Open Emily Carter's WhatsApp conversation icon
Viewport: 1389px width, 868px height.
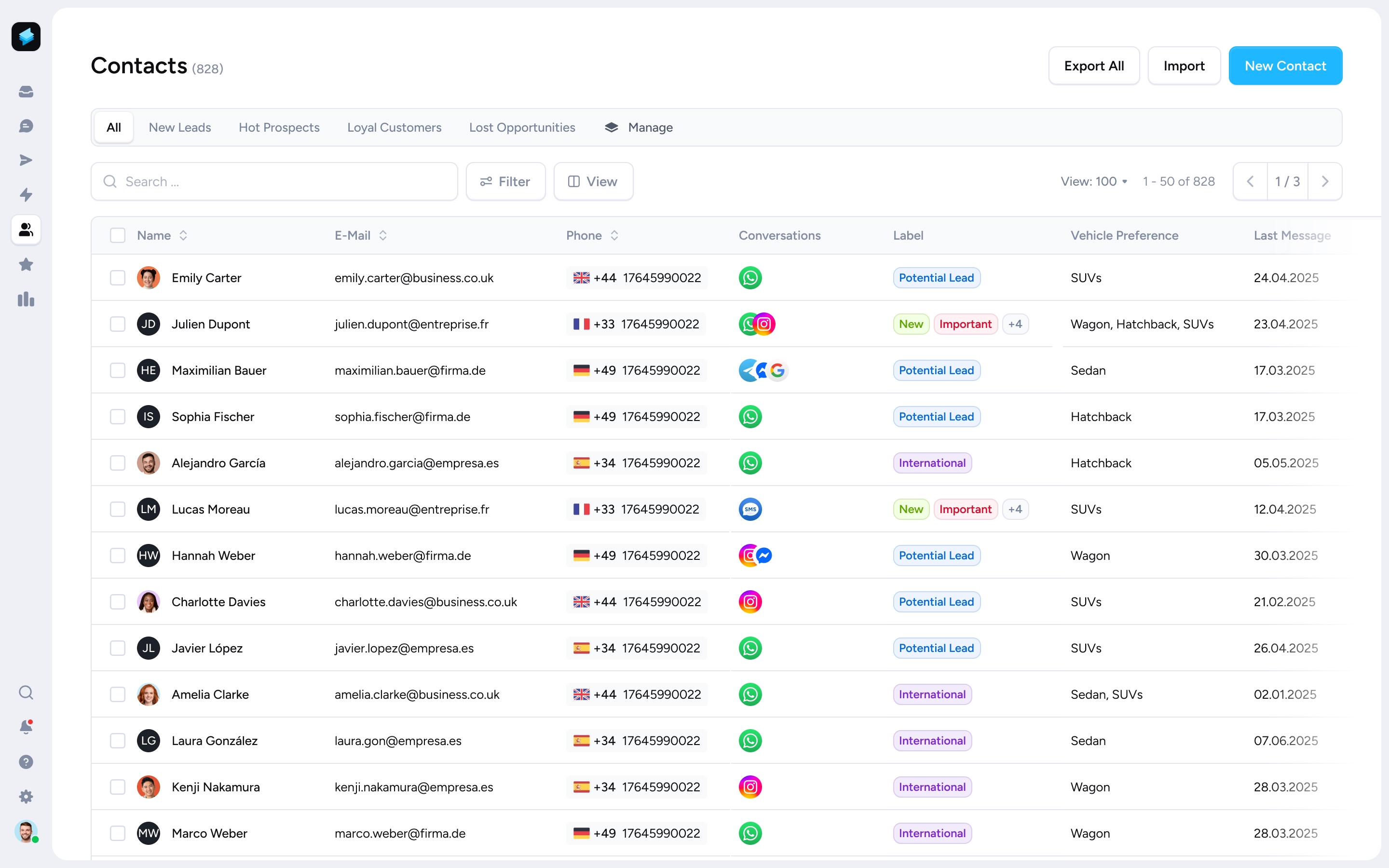click(x=749, y=278)
